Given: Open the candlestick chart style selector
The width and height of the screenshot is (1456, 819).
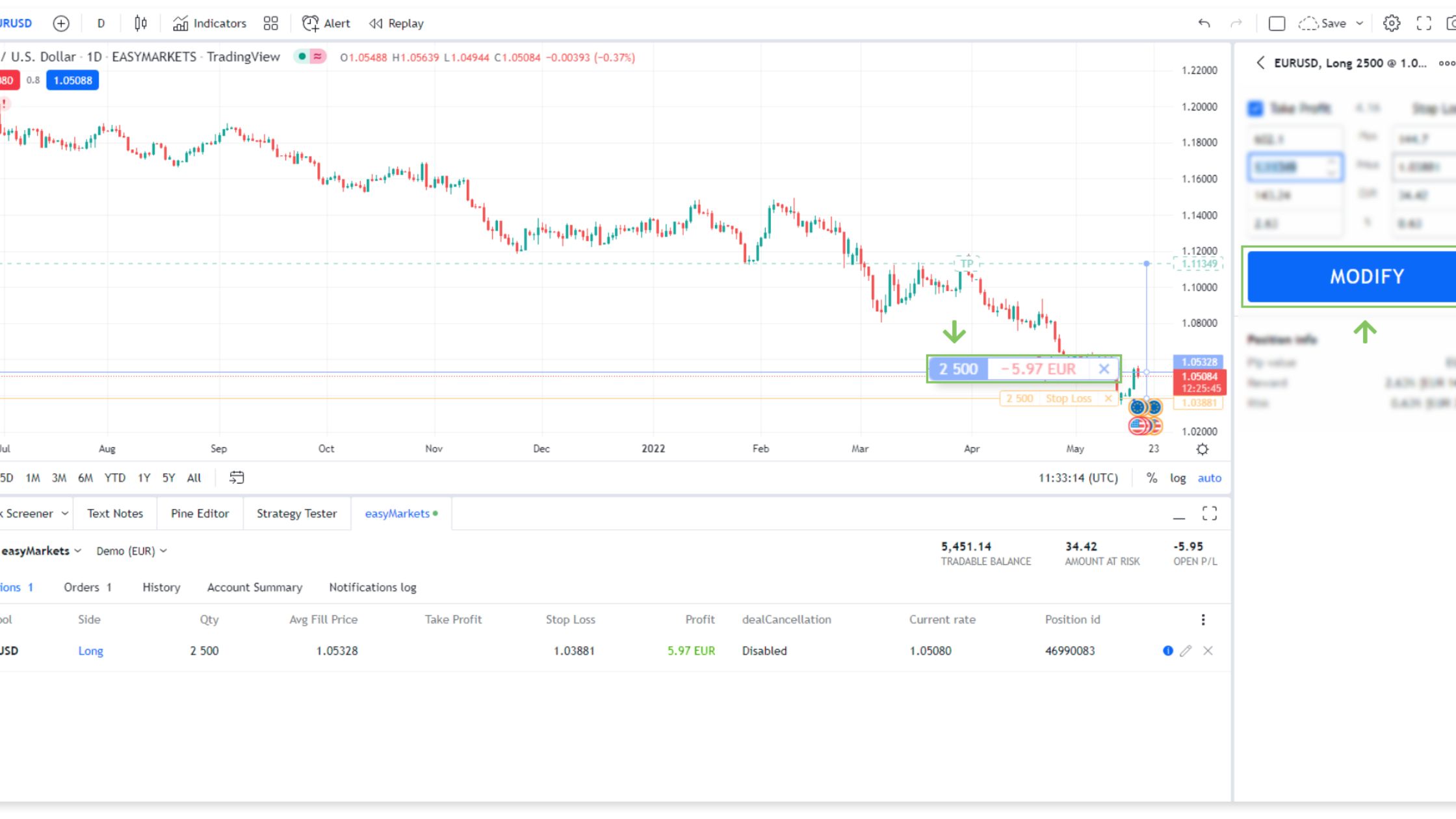Looking at the screenshot, I should point(140,23).
